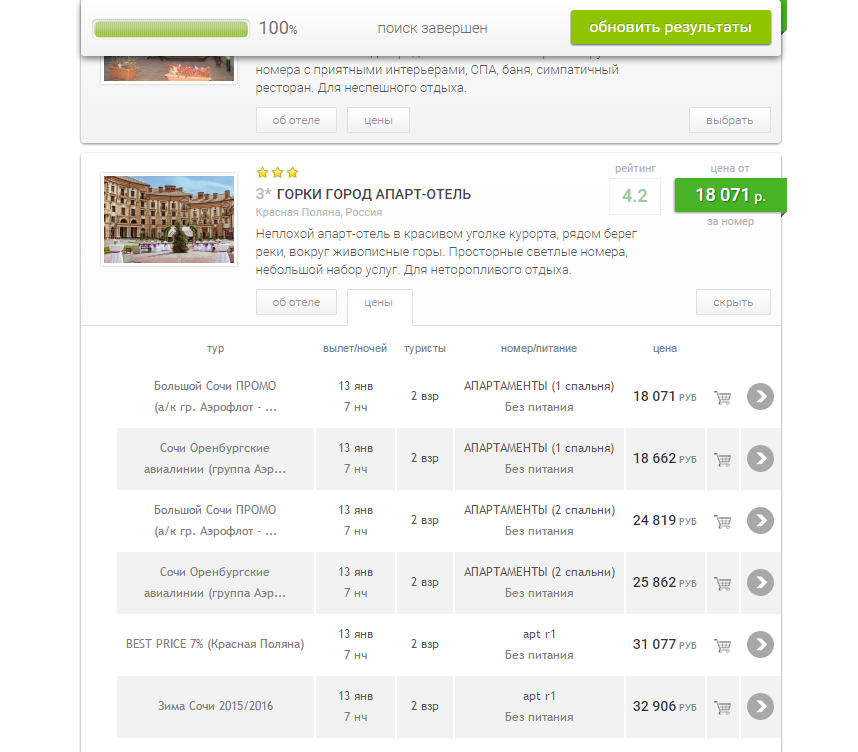Click тур column header
Screen dimensions: 858x752
pyautogui.click(x=215, y=349)
